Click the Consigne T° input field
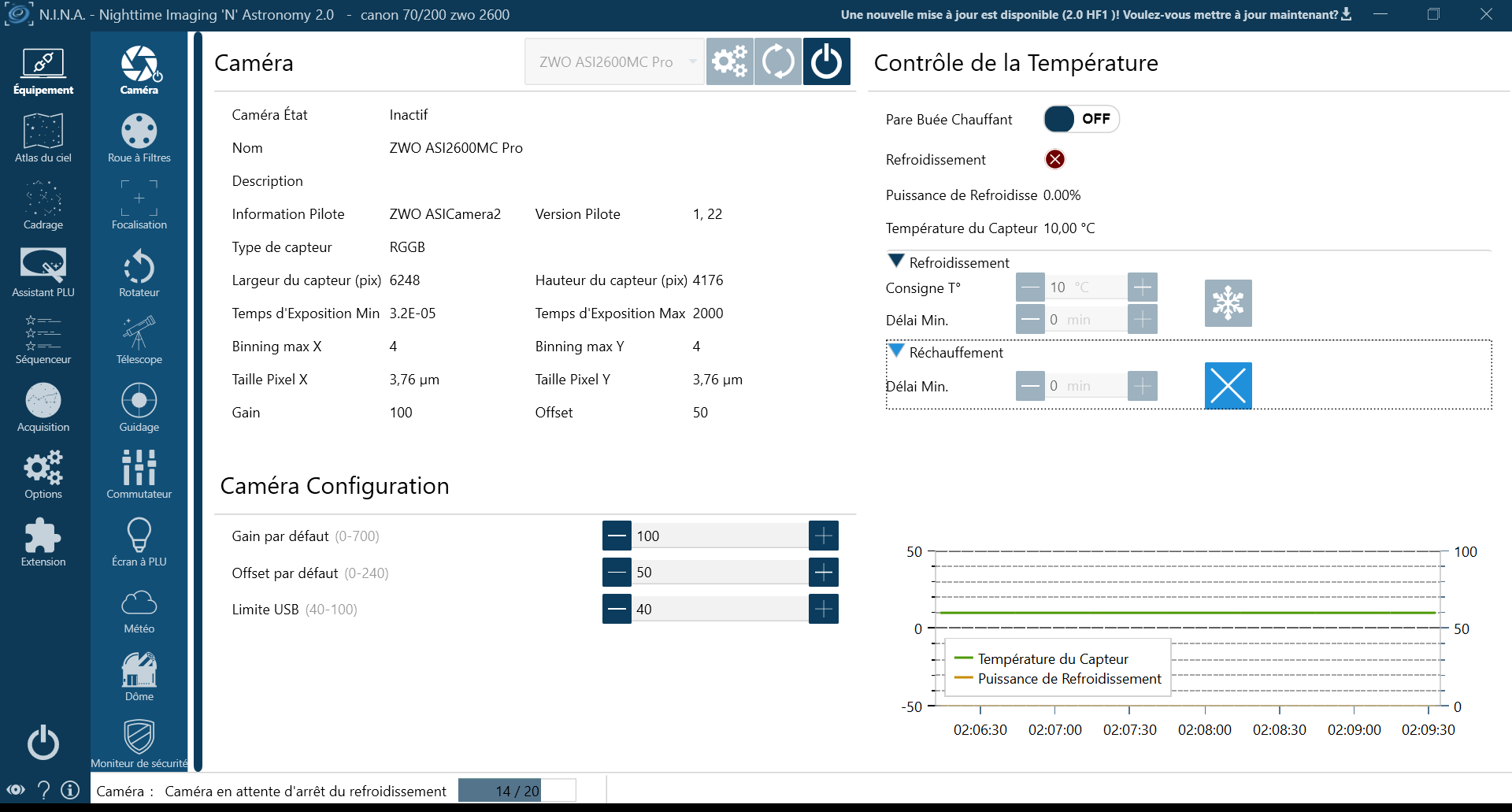This screenshot has width=1512, height=812. point(1086,287)
